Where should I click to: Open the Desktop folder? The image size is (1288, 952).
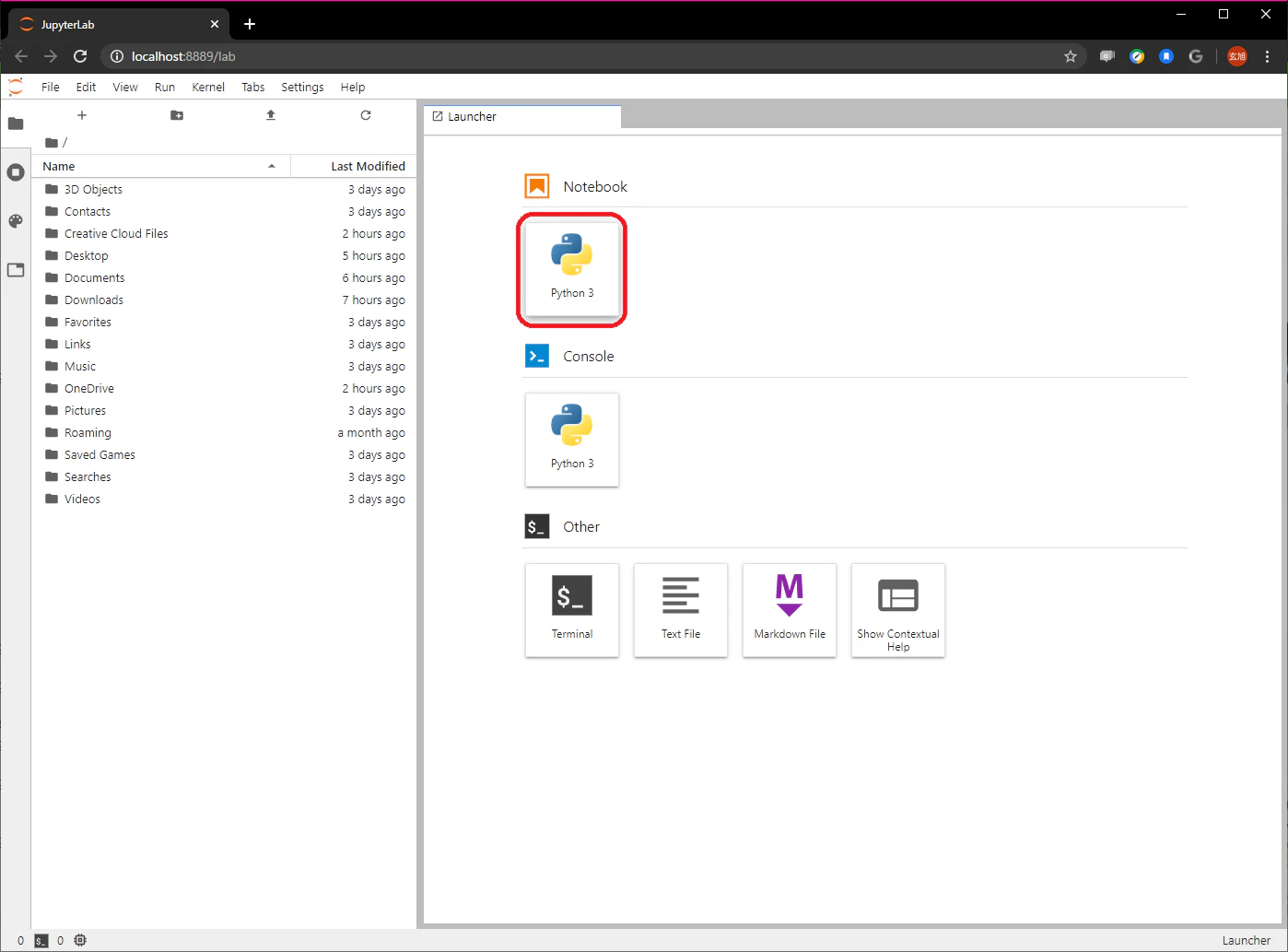[224, 255]
